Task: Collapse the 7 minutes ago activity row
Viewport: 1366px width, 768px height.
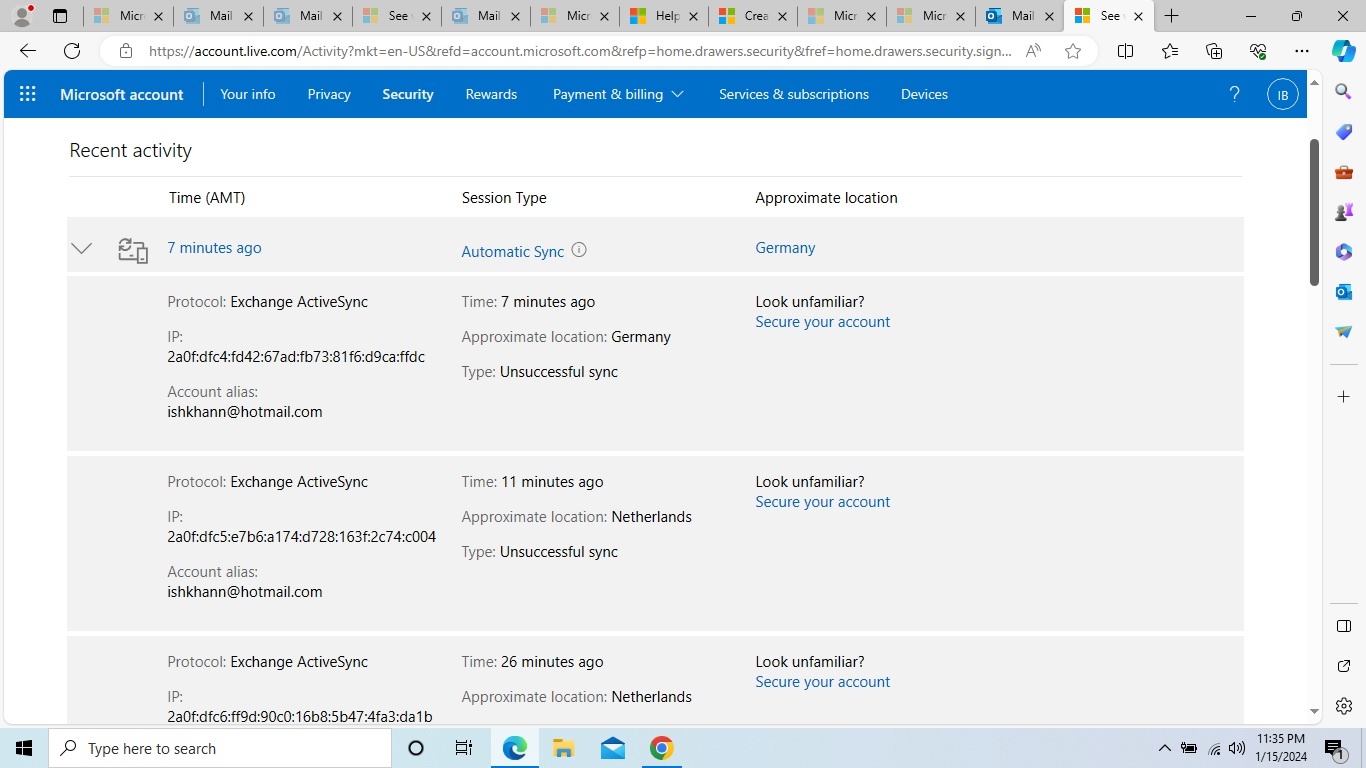Action: 82,248
